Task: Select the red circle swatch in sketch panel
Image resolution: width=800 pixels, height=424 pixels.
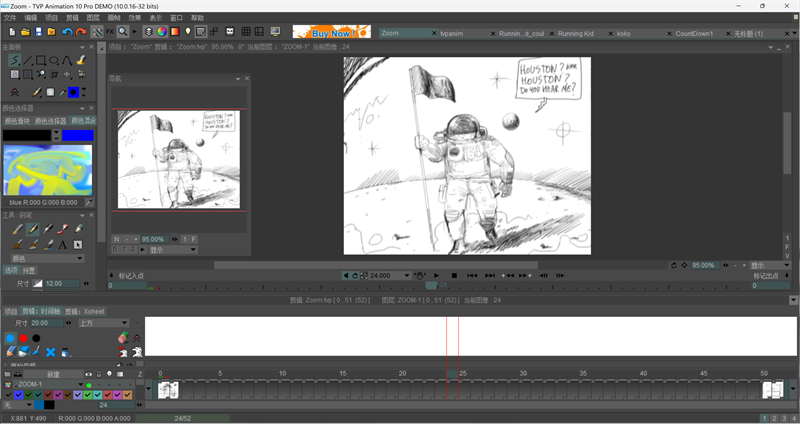Action: [23, 338]
